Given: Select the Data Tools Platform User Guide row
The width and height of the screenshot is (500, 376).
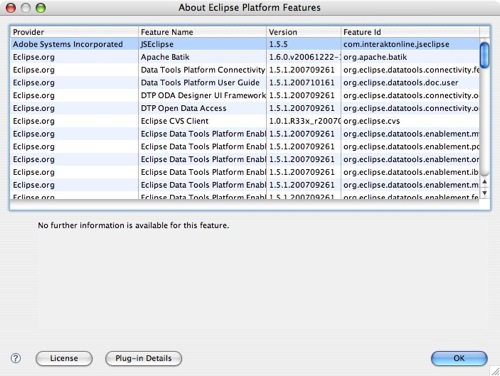Looking at the screenshot, I should (245, 83).
